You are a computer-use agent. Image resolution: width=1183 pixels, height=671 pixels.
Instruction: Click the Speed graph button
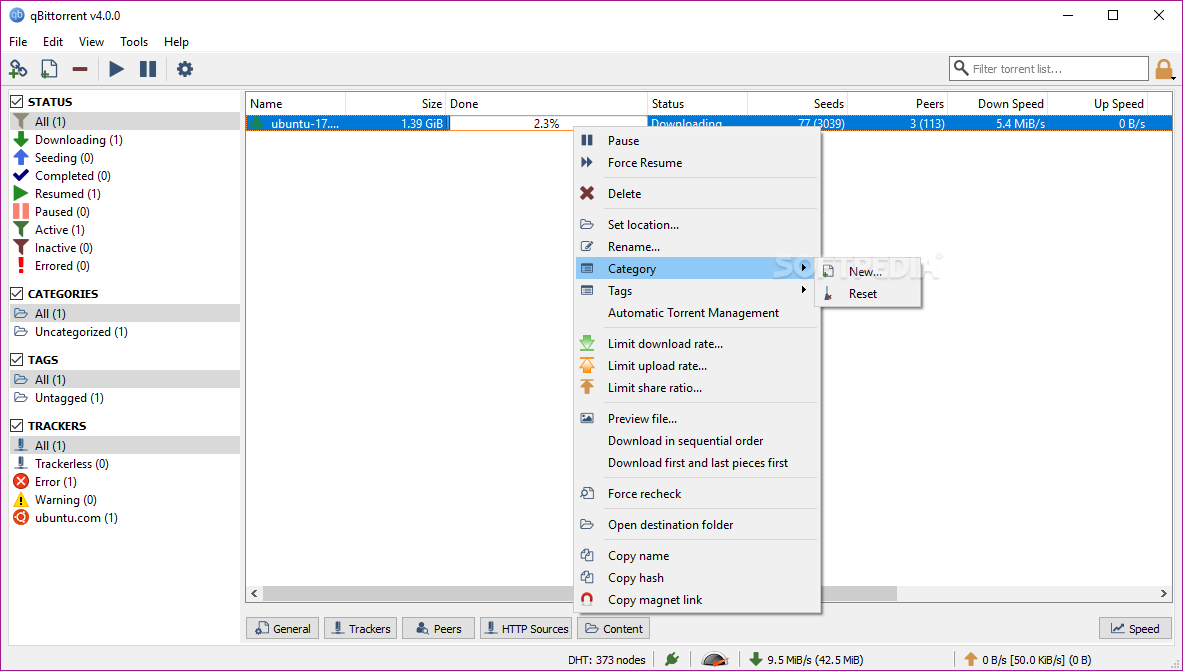point(1135,628)
